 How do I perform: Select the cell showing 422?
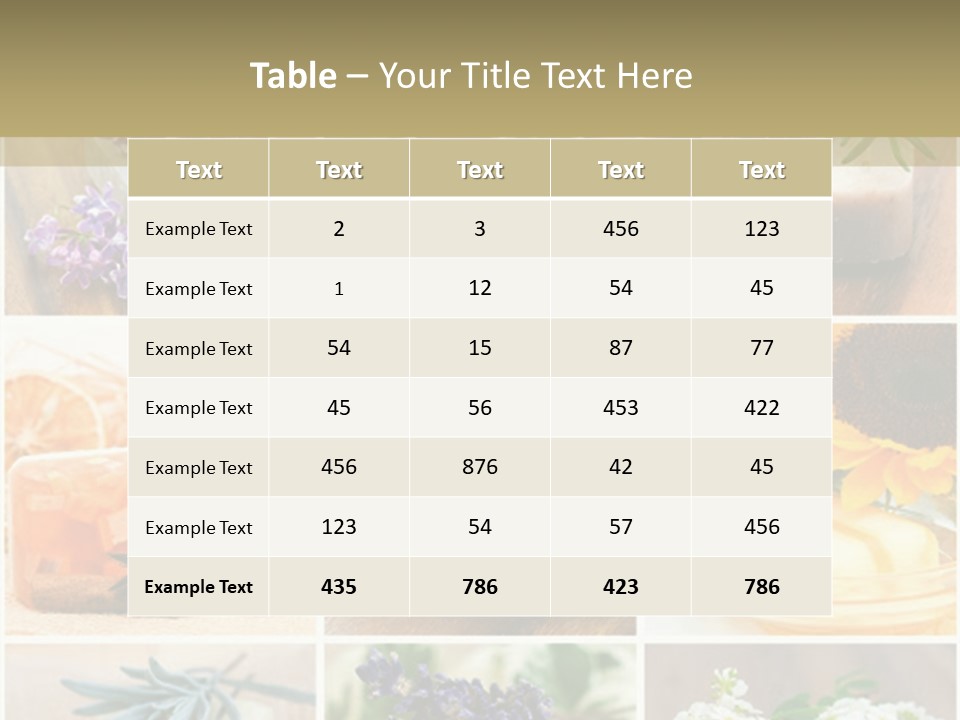tap(762, 407)
